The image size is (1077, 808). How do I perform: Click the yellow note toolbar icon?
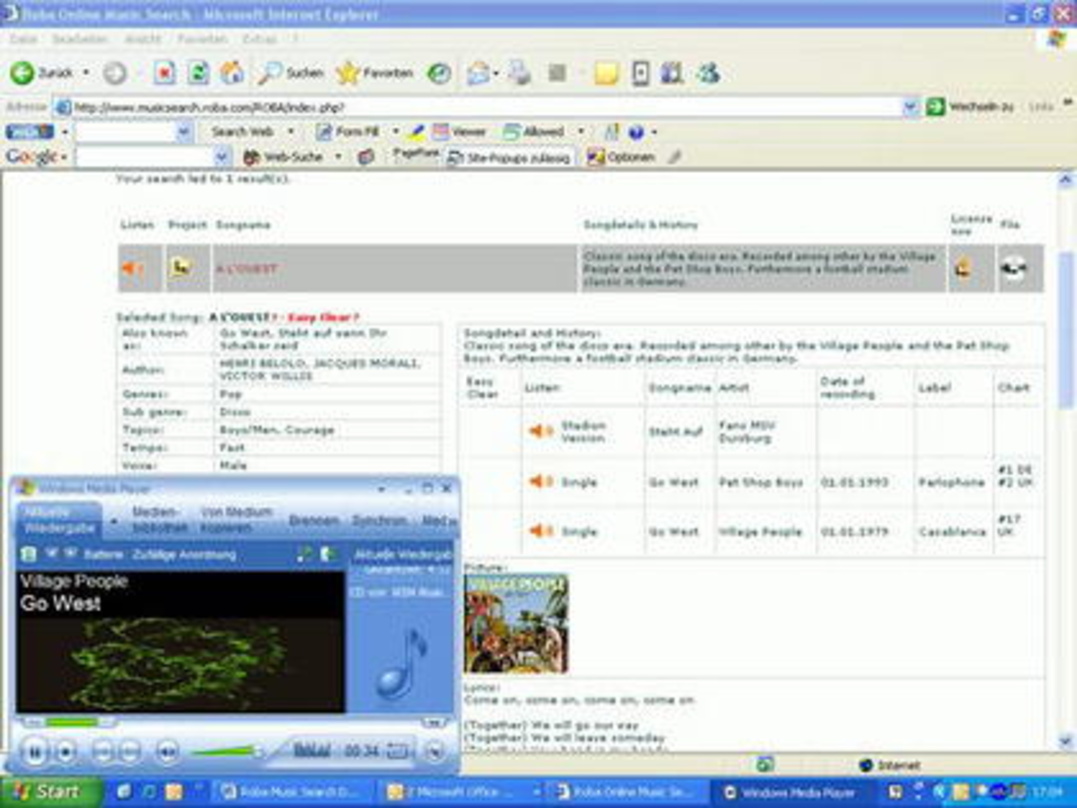[x=606, y=73]
